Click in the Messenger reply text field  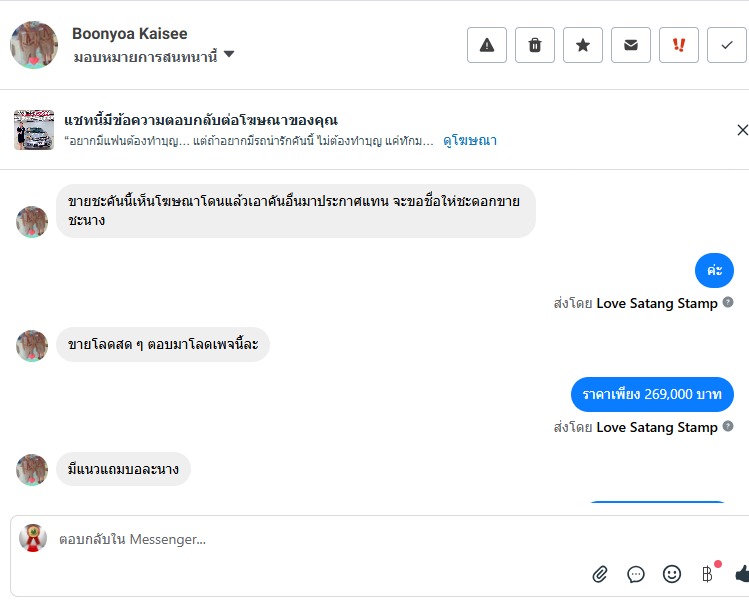click(x=300, y=539)
